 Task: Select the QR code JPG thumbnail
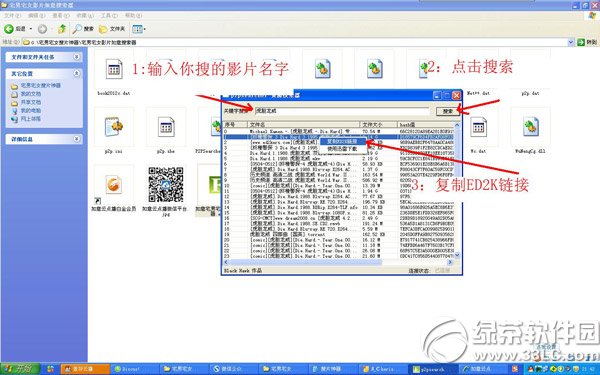tap(166, 184)
